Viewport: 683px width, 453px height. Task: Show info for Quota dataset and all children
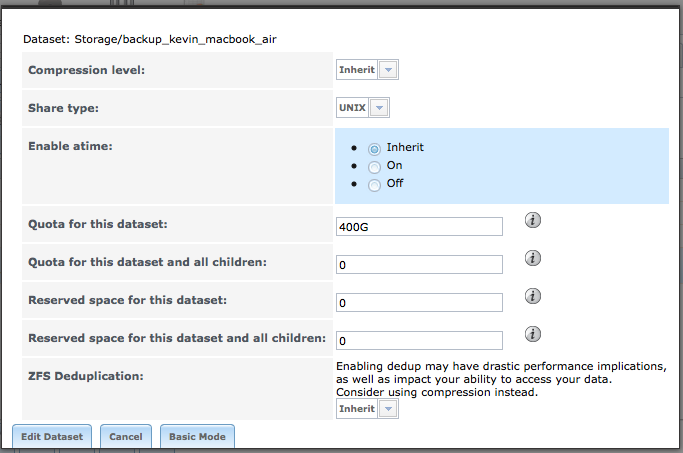[x=533, y=258]
